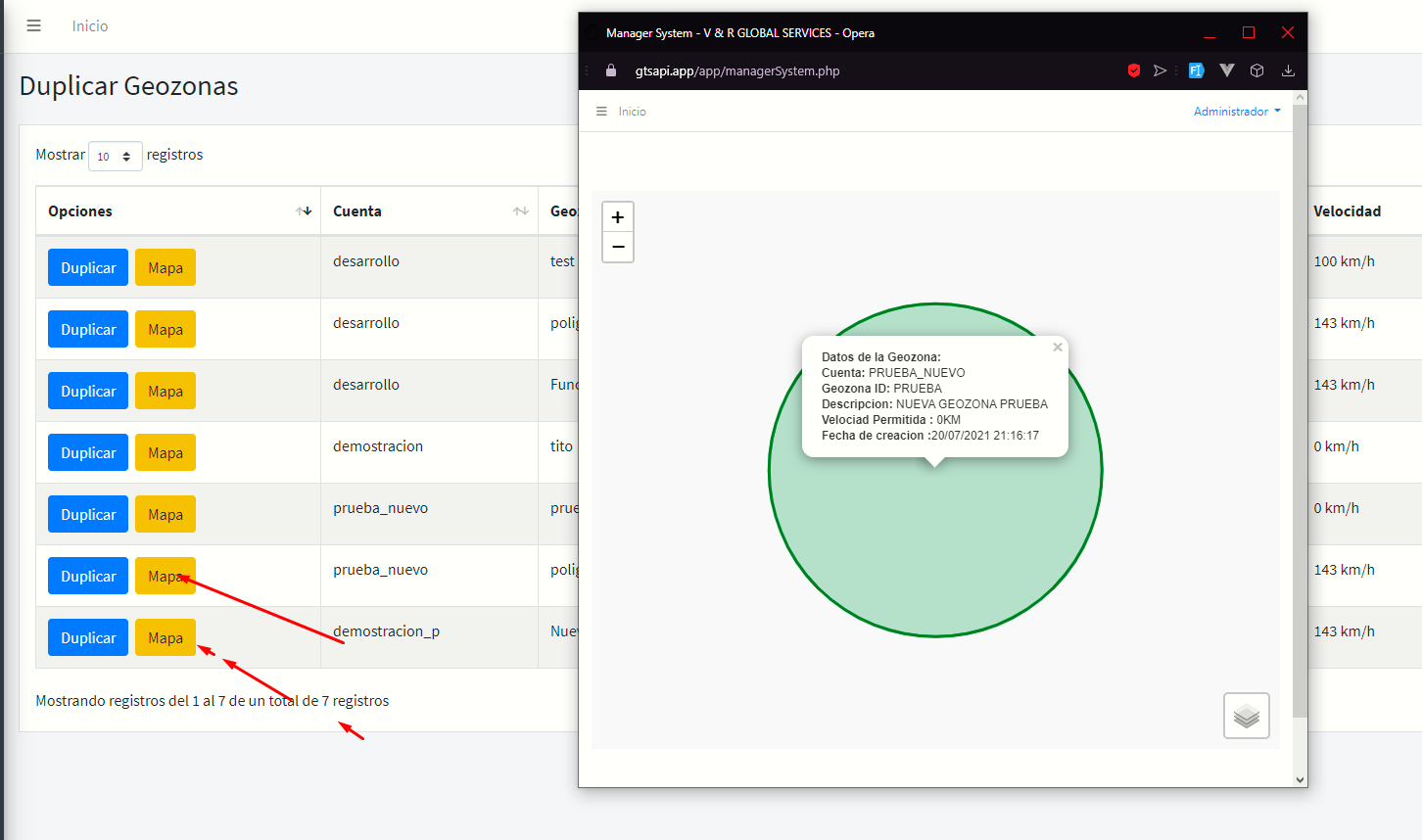1422x840 pixels.
Task: Sort table by Cuenta column
Action: 520,211
